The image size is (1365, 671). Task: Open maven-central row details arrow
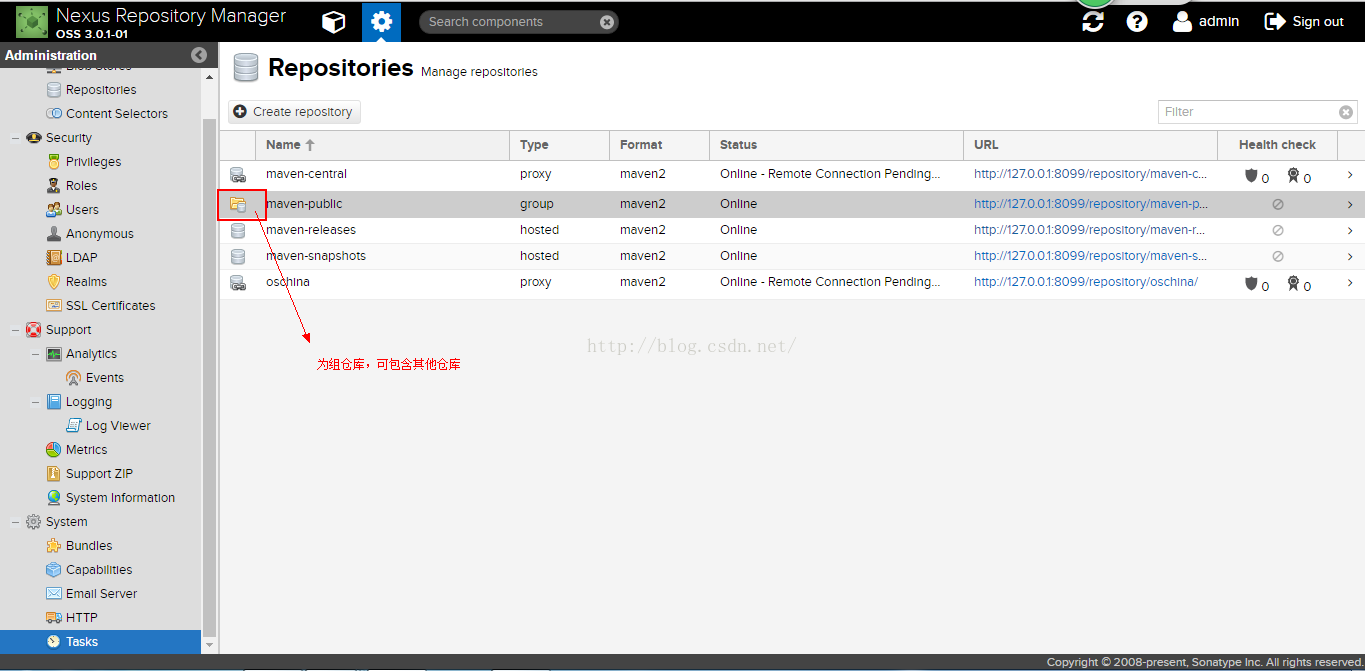(x=1350, y=175)
